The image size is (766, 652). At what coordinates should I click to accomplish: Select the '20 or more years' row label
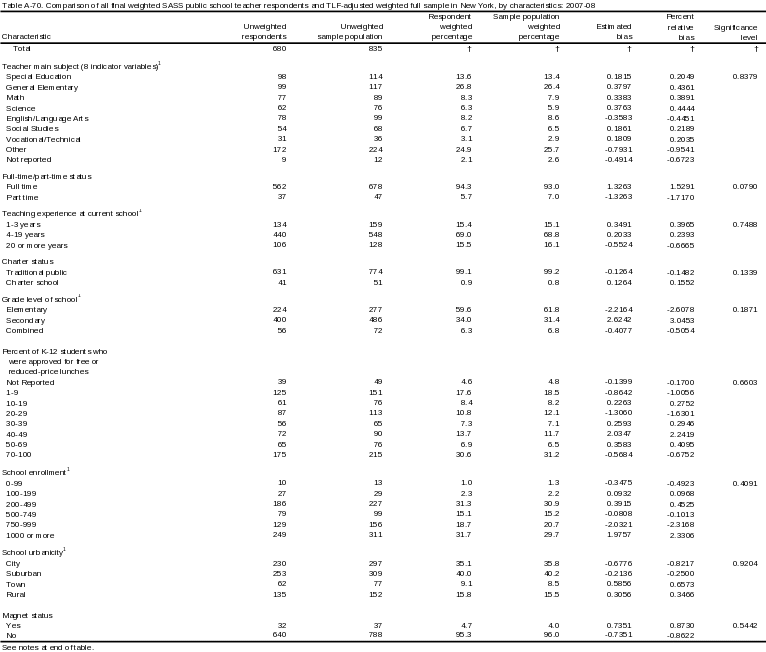pos(37,246)
